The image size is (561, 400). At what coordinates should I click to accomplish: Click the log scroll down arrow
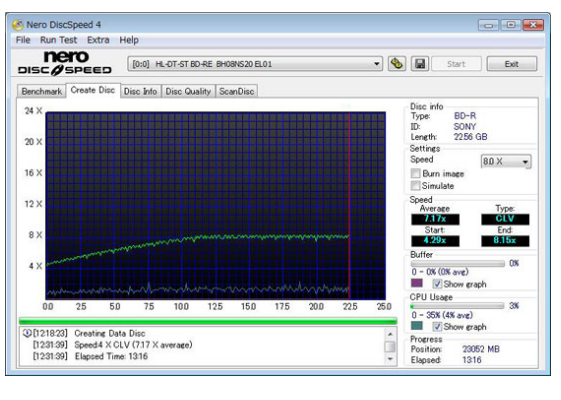pos(390,359)
